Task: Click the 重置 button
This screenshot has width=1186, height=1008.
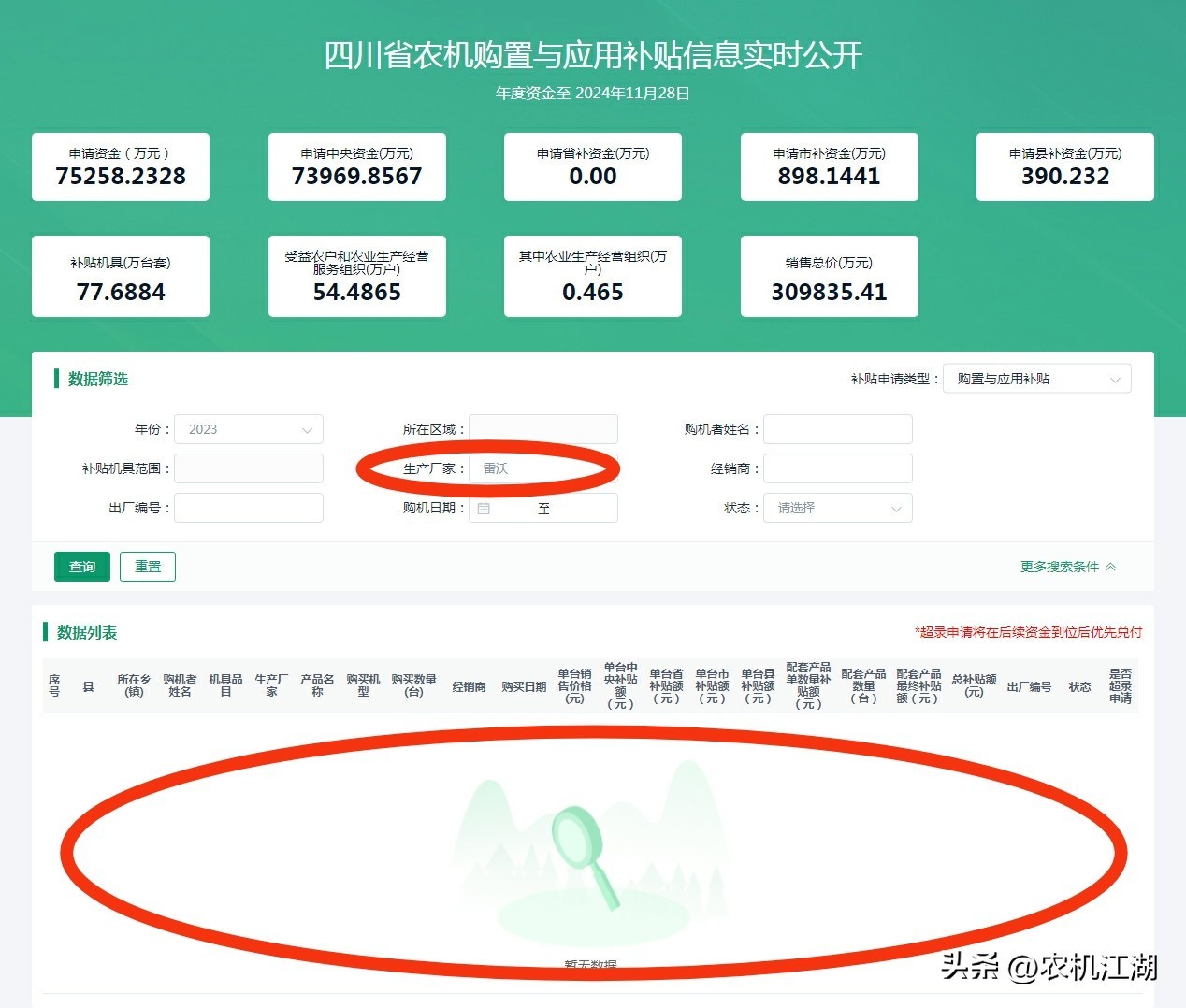Action: [148, 567]
